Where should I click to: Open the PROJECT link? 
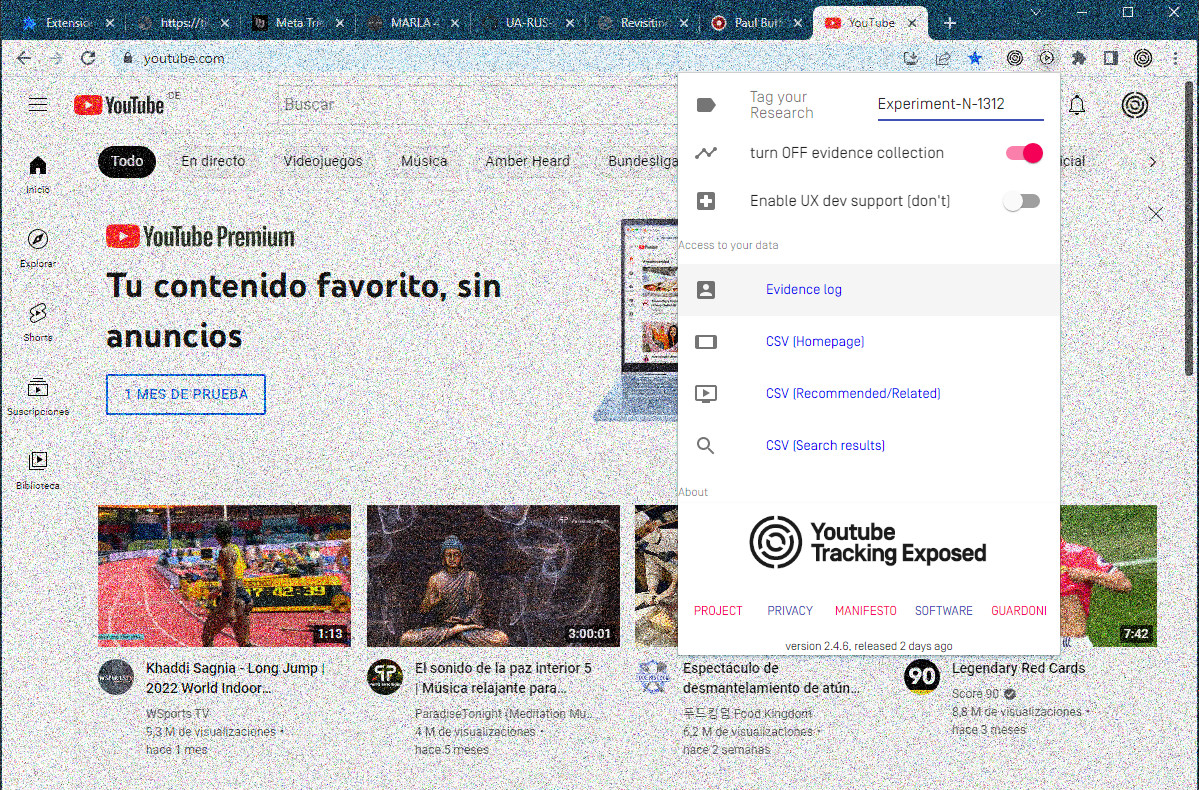(718, 610)
